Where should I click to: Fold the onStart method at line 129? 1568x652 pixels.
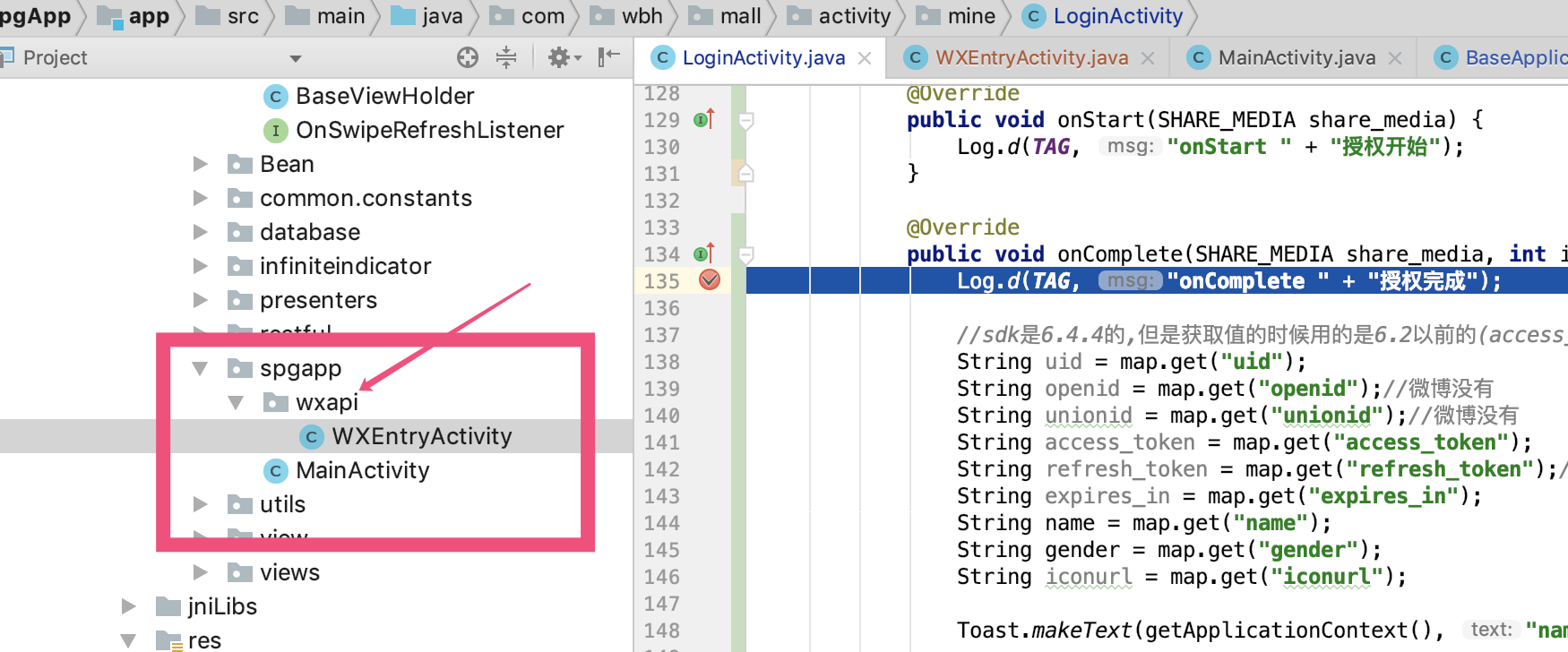[x=745, y=120]
